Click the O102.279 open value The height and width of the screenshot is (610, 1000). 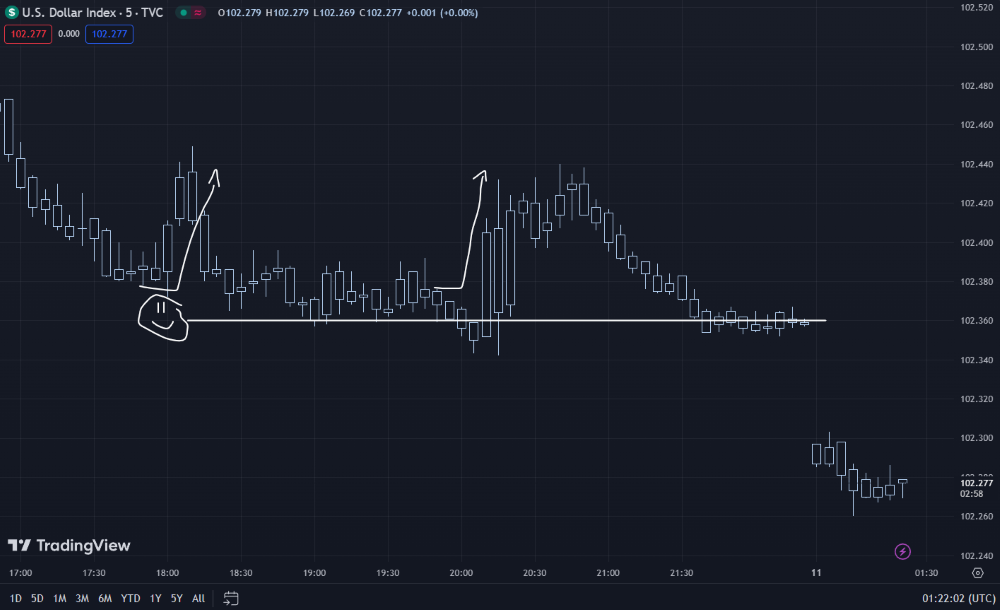tap(239, 13)
